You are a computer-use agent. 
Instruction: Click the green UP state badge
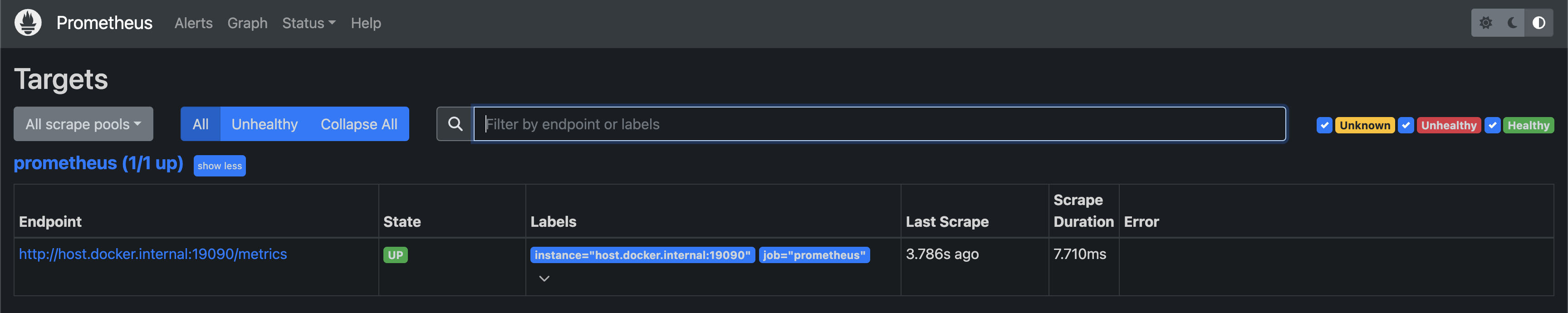(396, 255)
